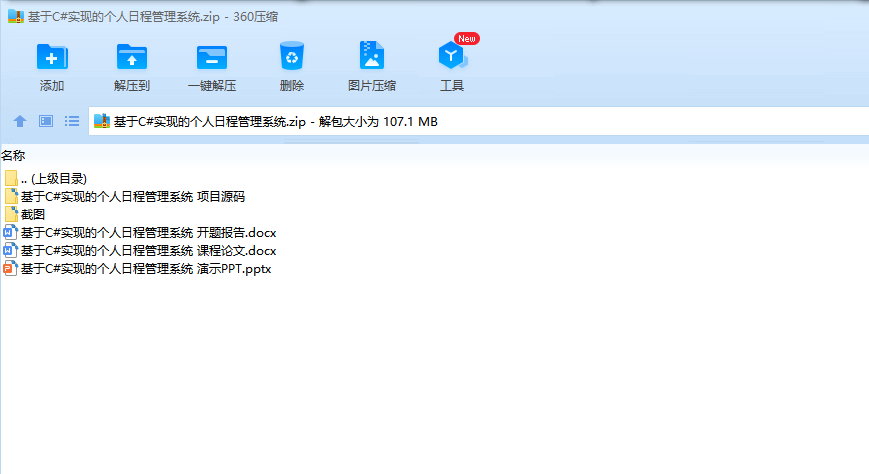Select 基于C#实现的个人日程管理系统 项目源码 folder
The image size is (869, 474).
(133, 197)
